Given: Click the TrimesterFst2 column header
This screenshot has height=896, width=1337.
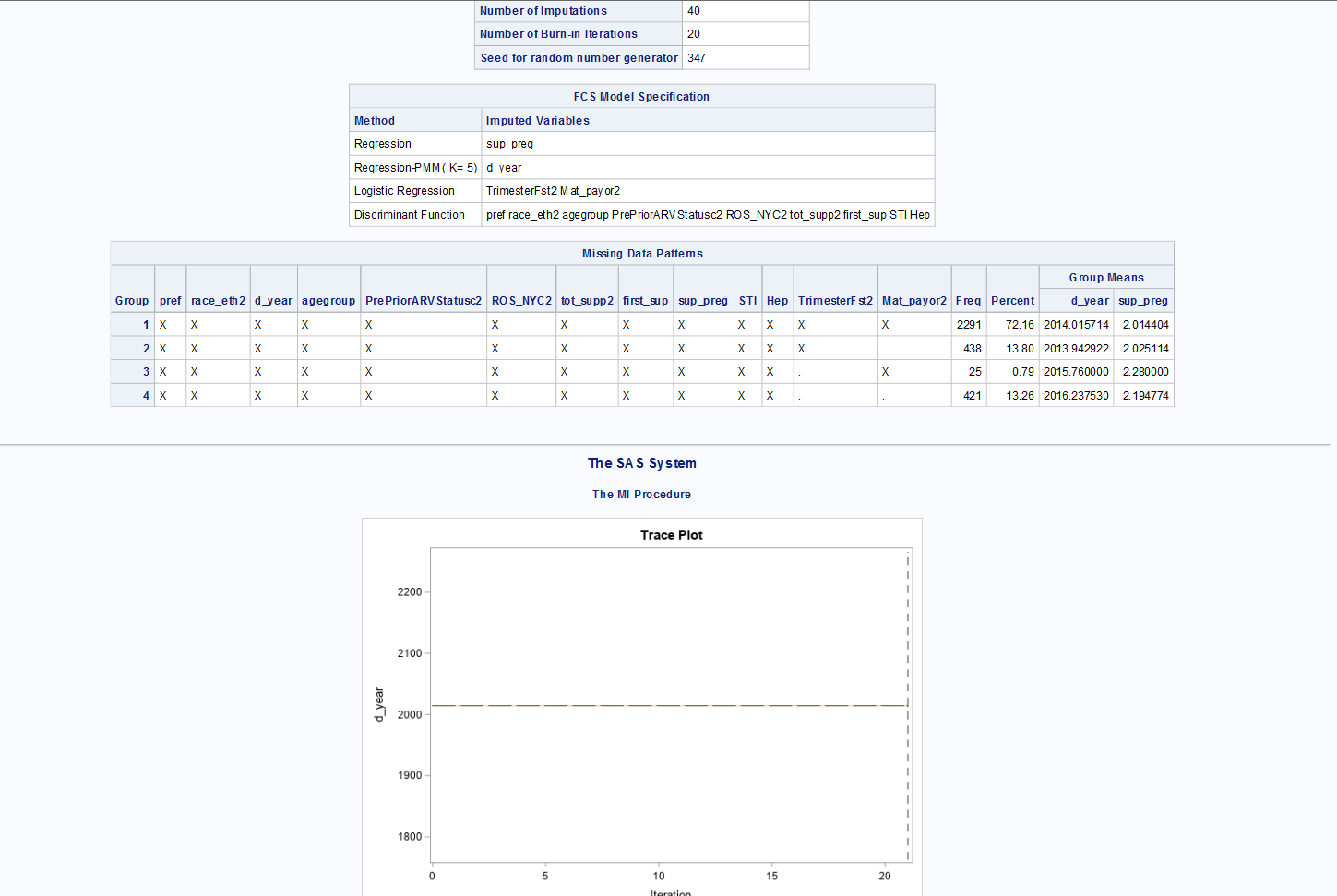Looking at the screenshot, I should click(835, 300).
